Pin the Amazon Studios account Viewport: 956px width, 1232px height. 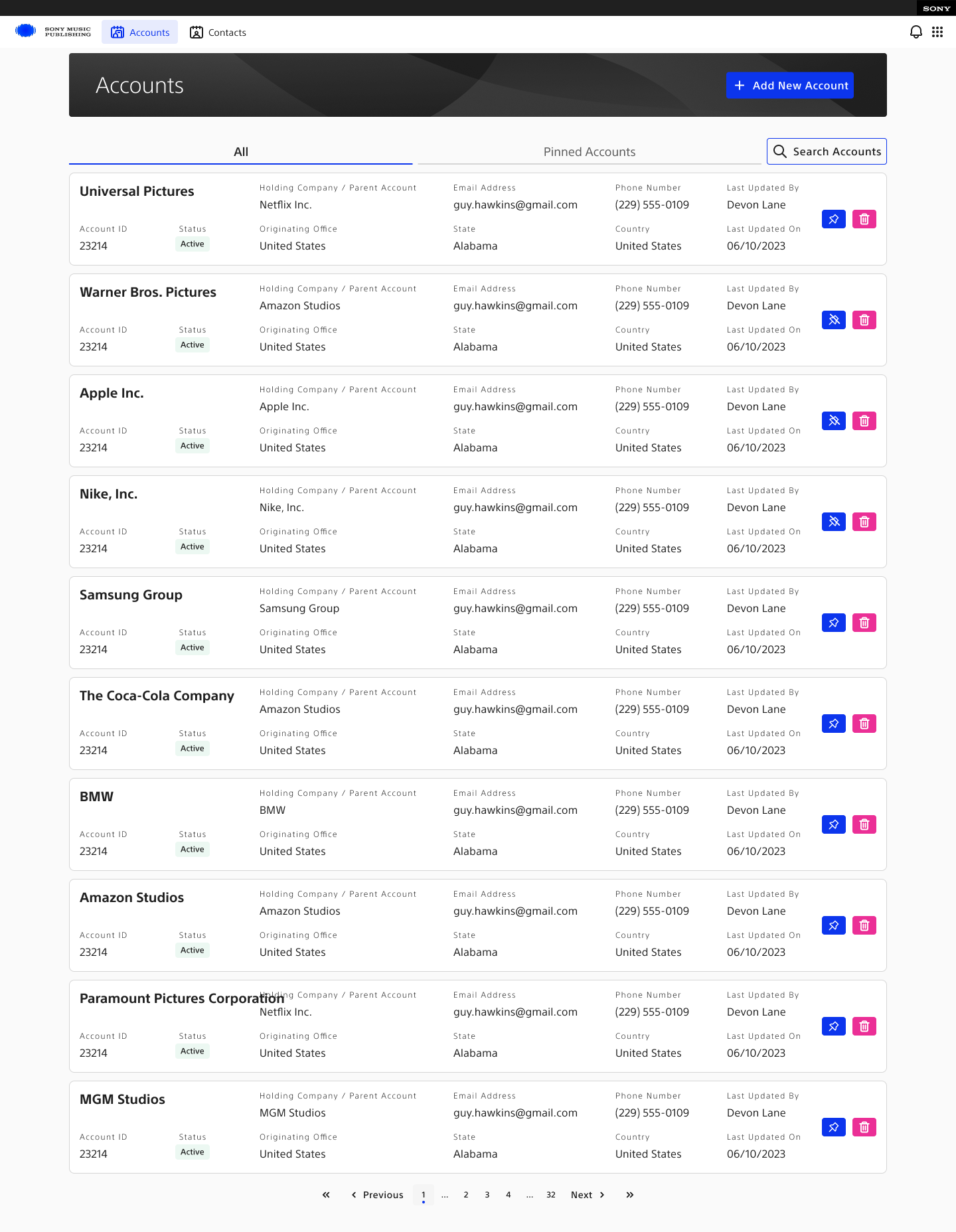coord(834,925)
